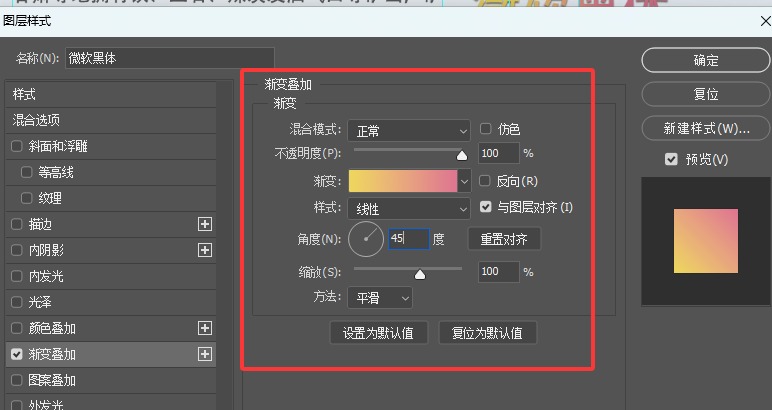This screenshot has width=772, height=410.
Task: Click the 新建样式(W)... button
Action: 706,128
